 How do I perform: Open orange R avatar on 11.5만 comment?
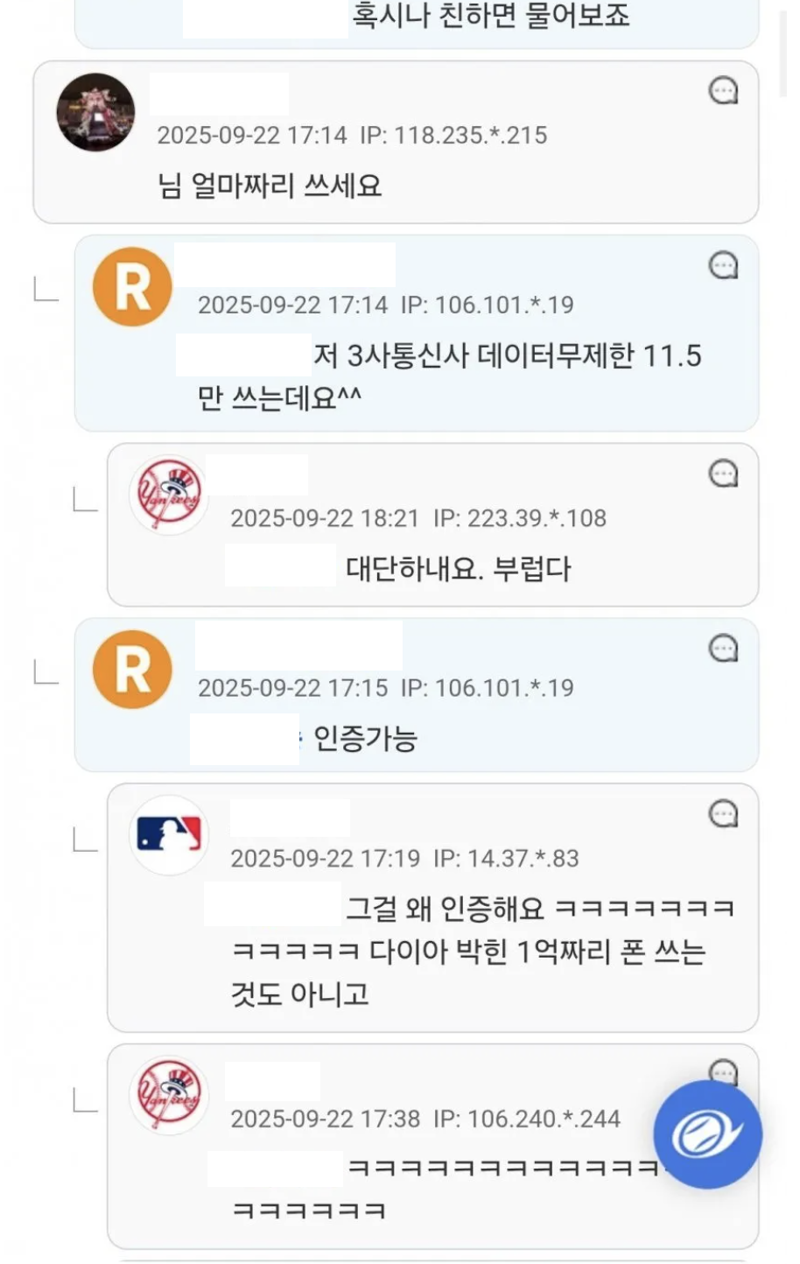pos(132,287)
